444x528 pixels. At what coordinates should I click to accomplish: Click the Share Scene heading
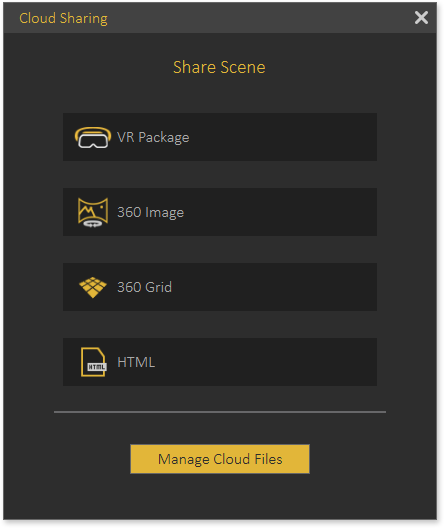point(219,67)
